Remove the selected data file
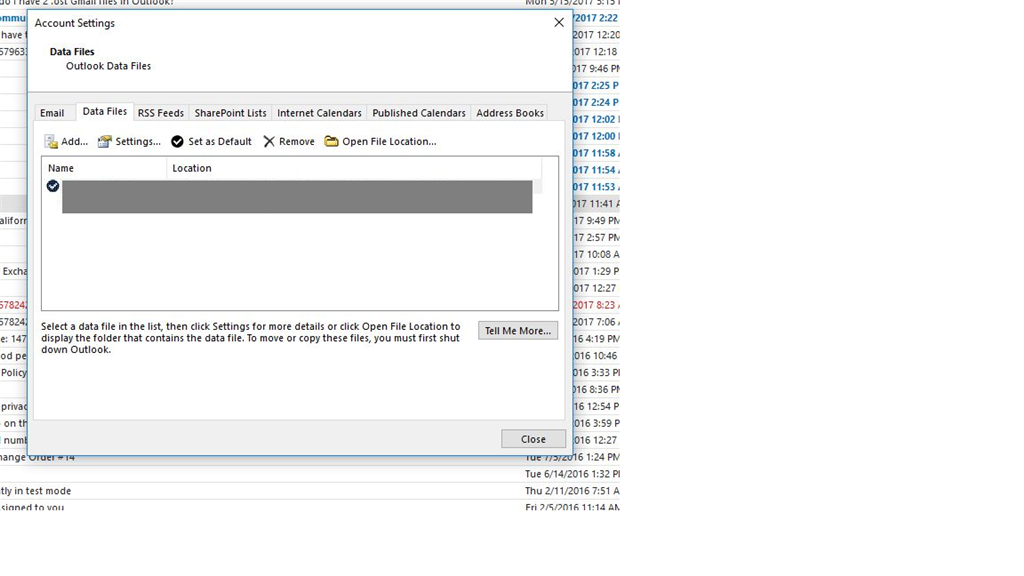Screen dimensions: 1024x576 click(x=289, y=142)
